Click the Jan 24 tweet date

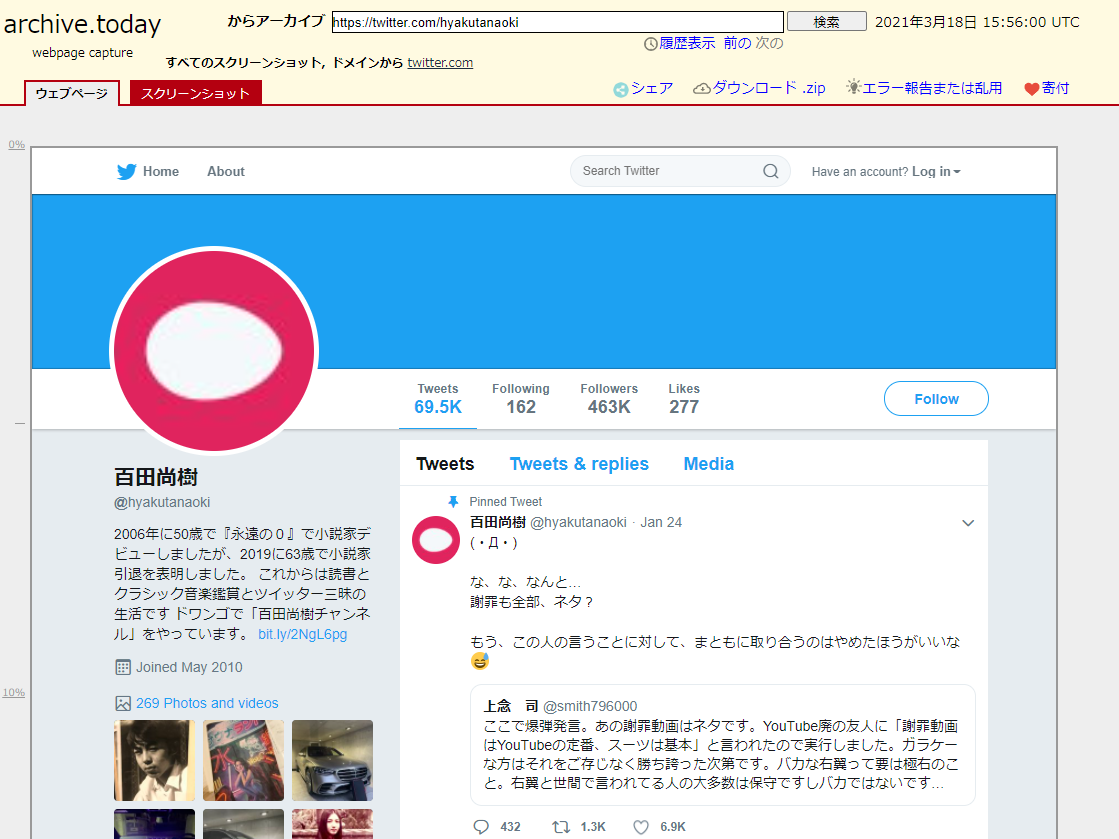click(x=661, y=522)
